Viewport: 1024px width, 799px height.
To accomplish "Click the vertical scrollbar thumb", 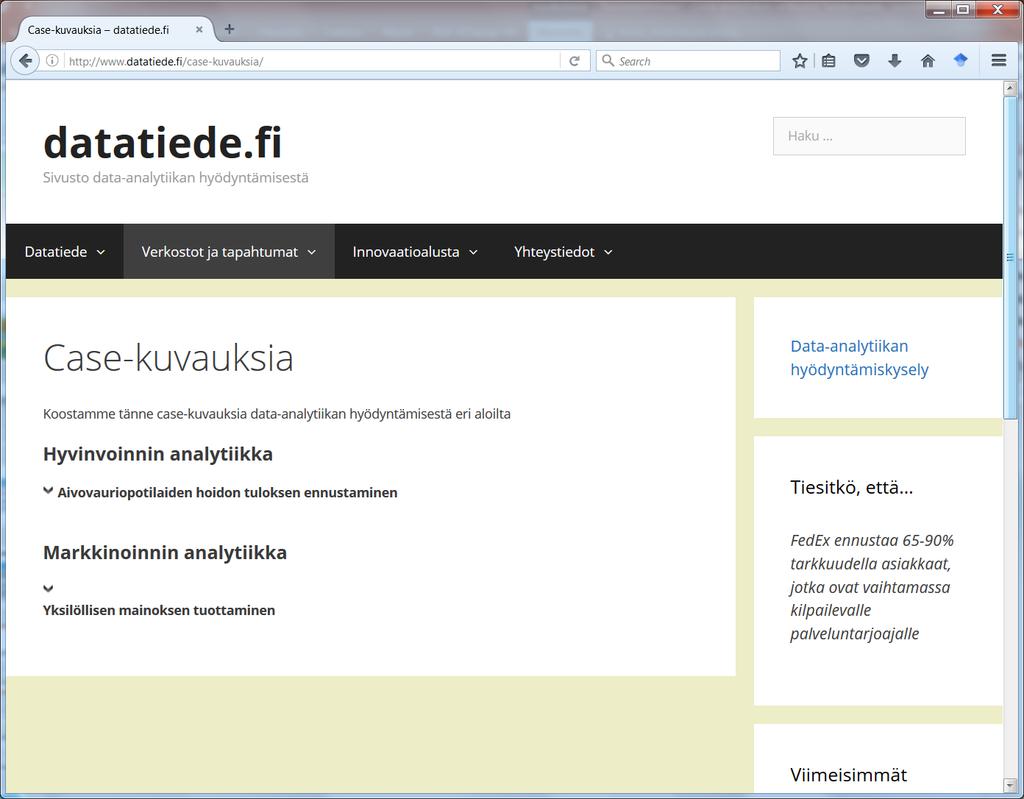I will pos(1010,258).
